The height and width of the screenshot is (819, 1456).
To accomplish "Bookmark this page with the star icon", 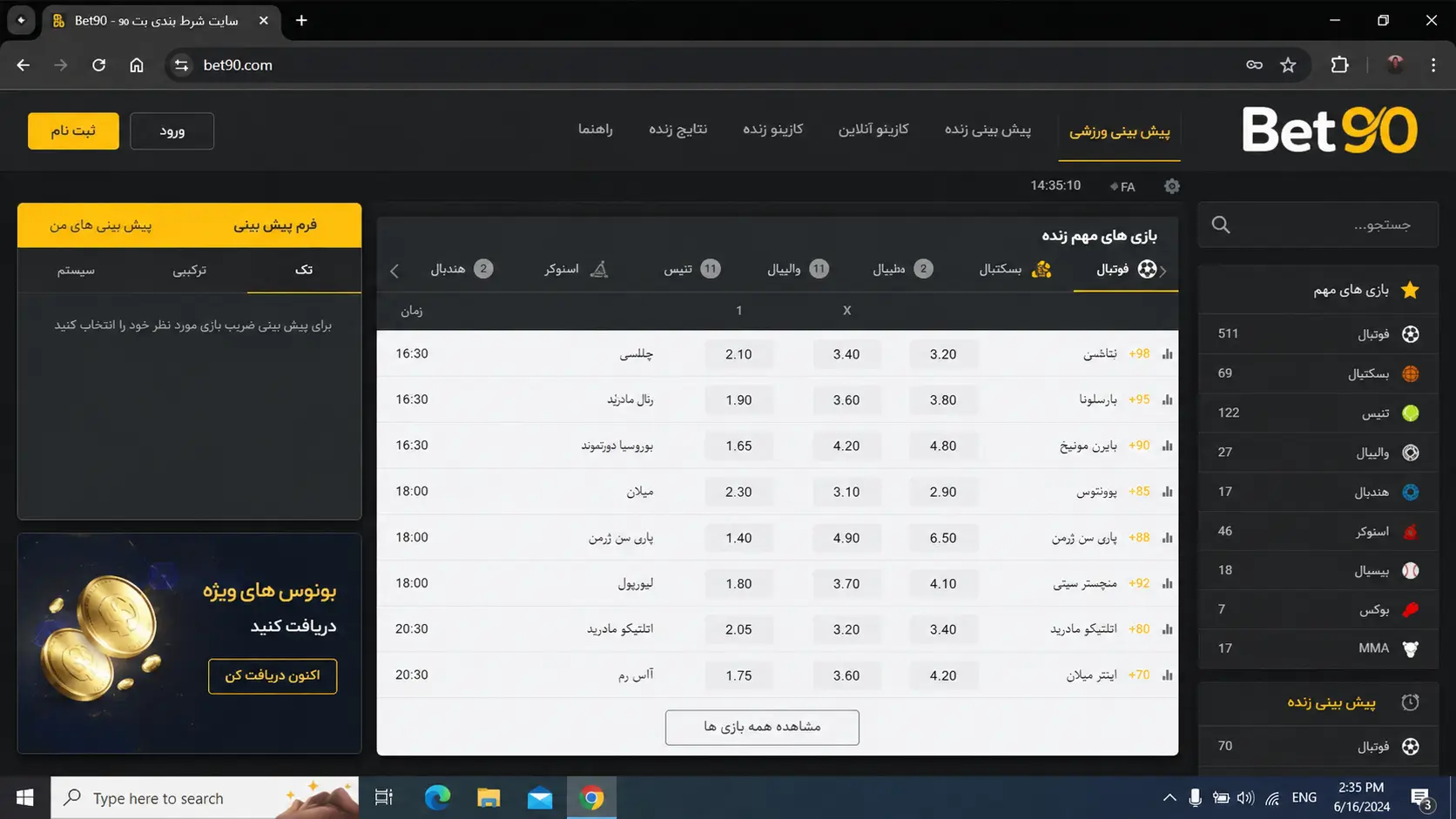I will click(x=1288, y=65).
